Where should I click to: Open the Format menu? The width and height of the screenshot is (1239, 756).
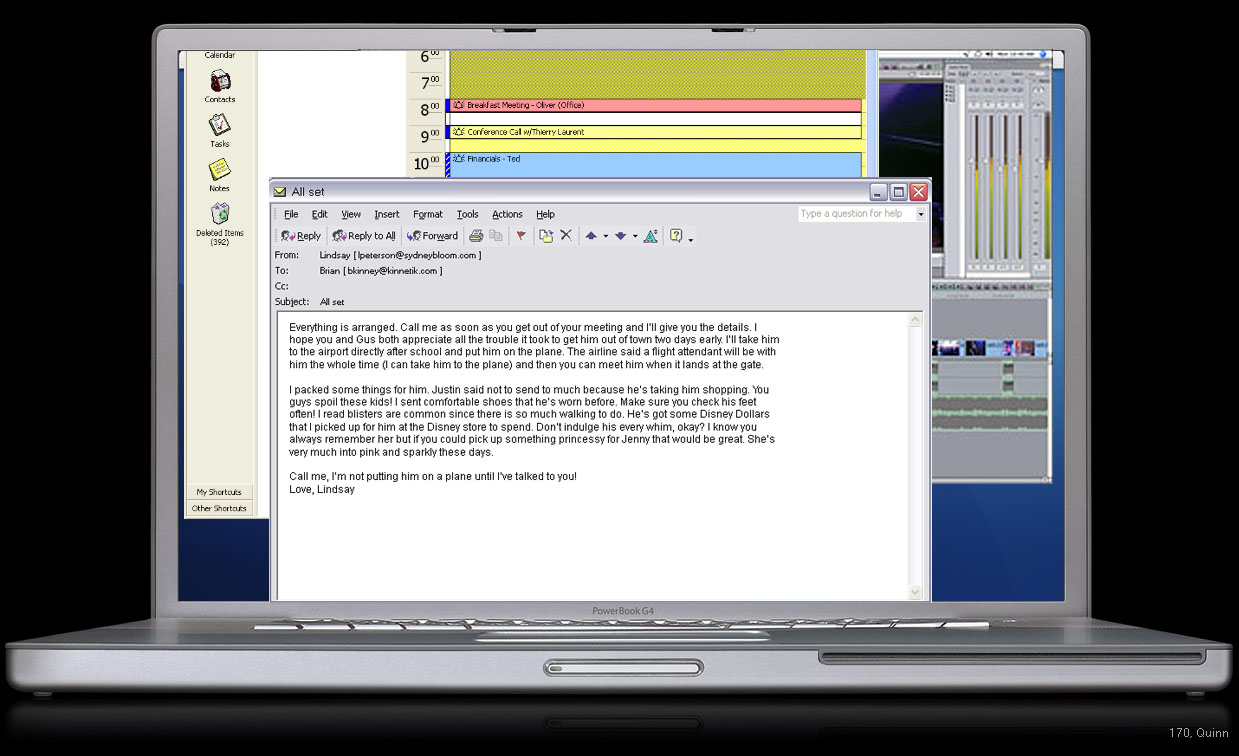(x=428, y=214)
